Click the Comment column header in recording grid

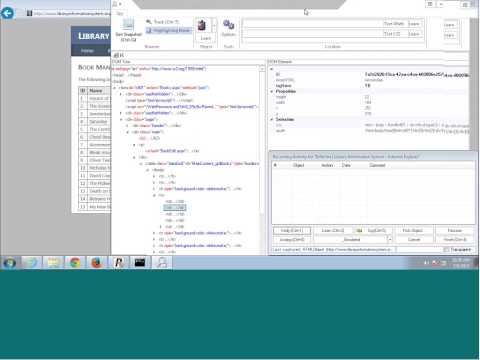[x=377, y=165]
